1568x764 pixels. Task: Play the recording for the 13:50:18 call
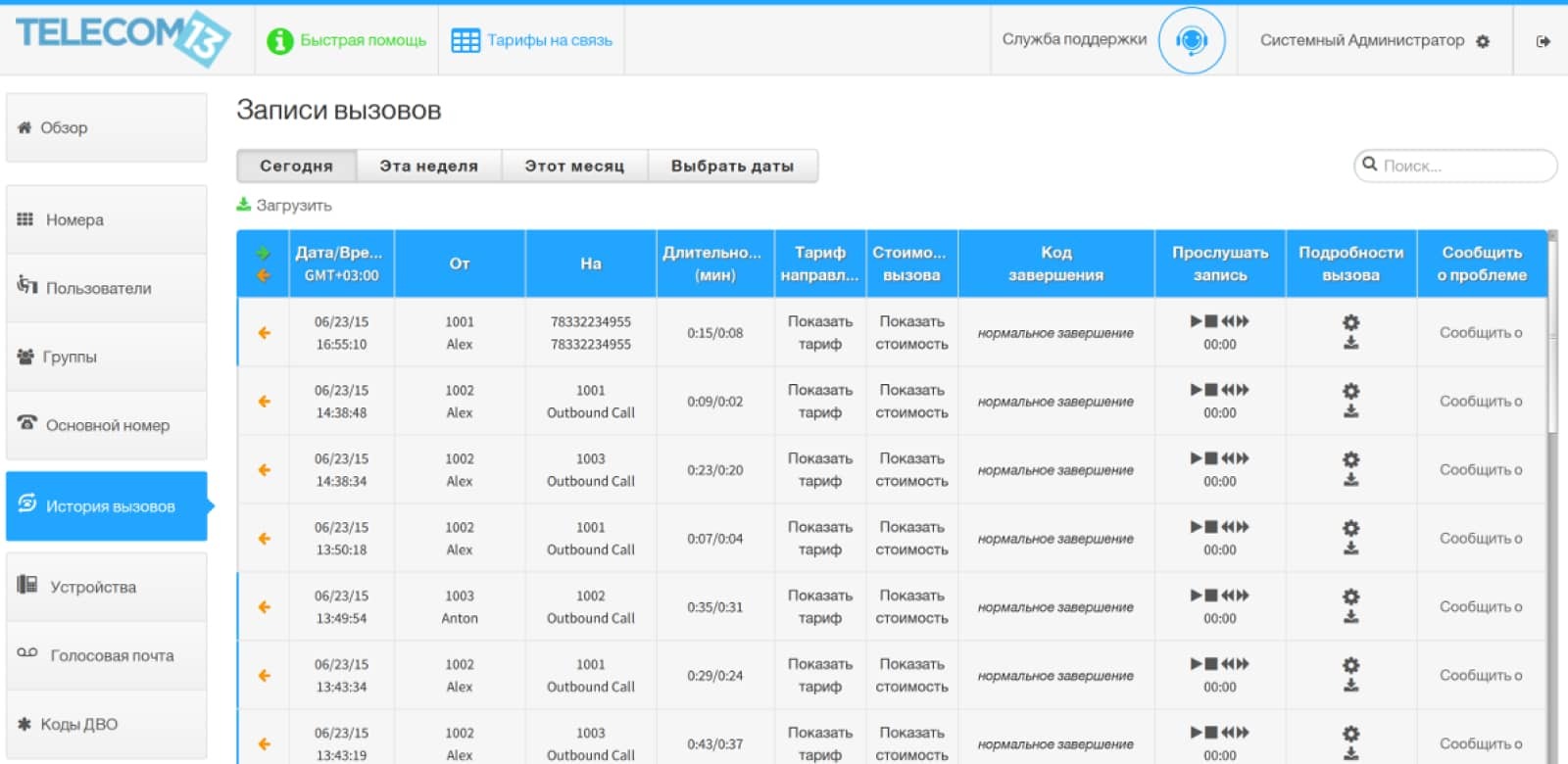1196,527
